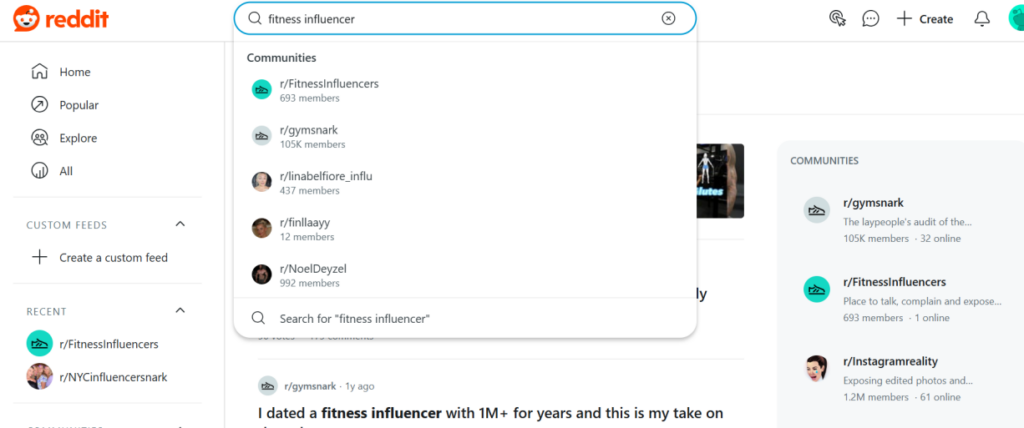The height and width of the screenshot is (428, 1024).
Task: Open the Explore page icon
Action: (40, 138)
